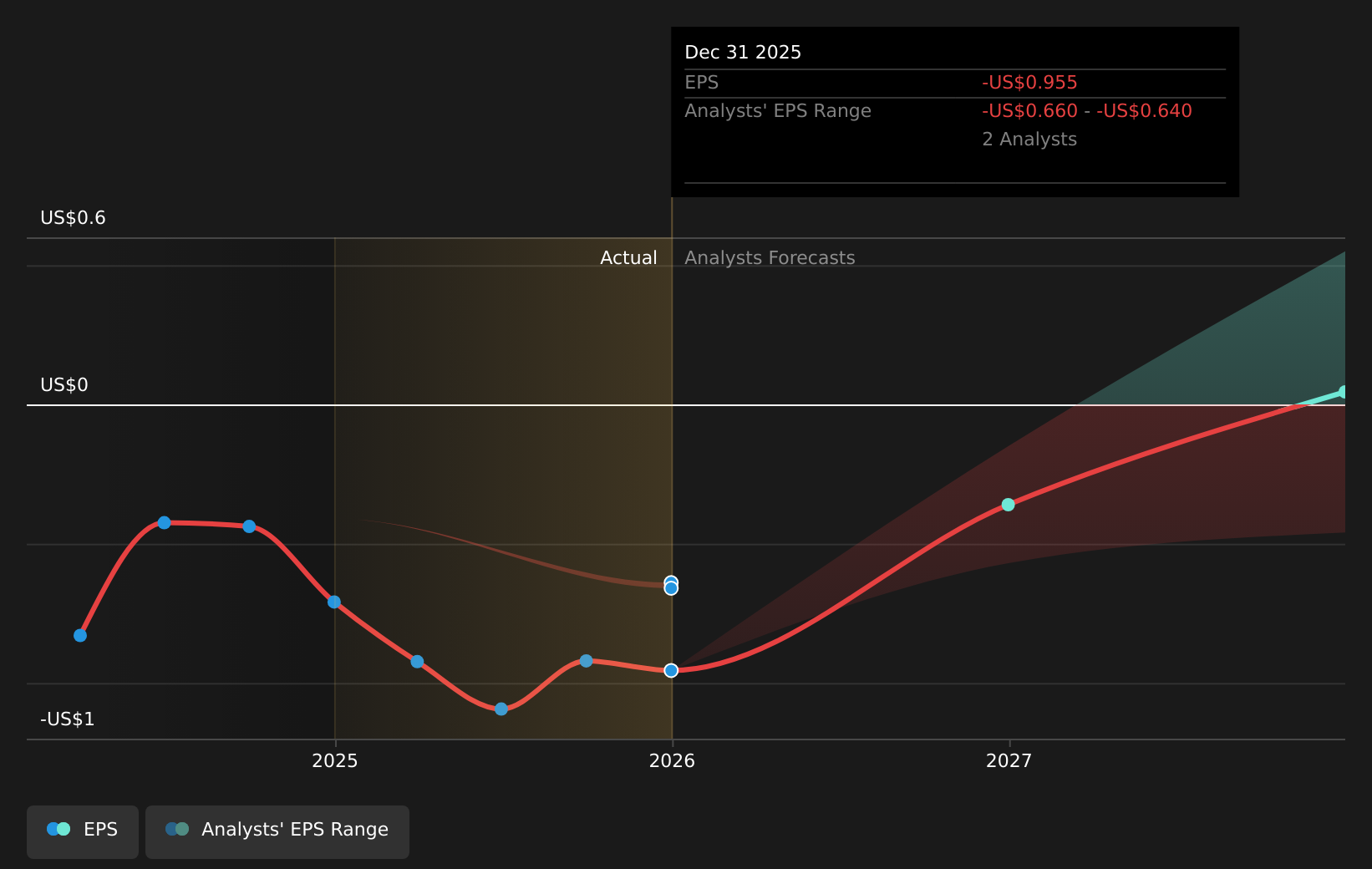Click the -US$0.955 EPS value in the tooltip

point(1029,83)
